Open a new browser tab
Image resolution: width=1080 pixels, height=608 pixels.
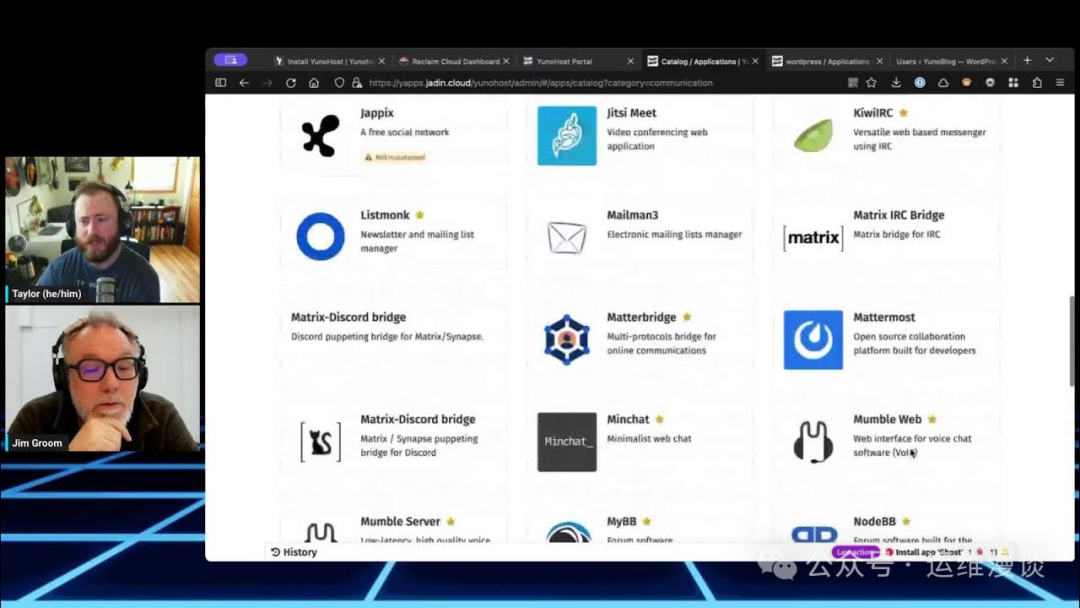pyautogui.click(x=1027, y=61)
